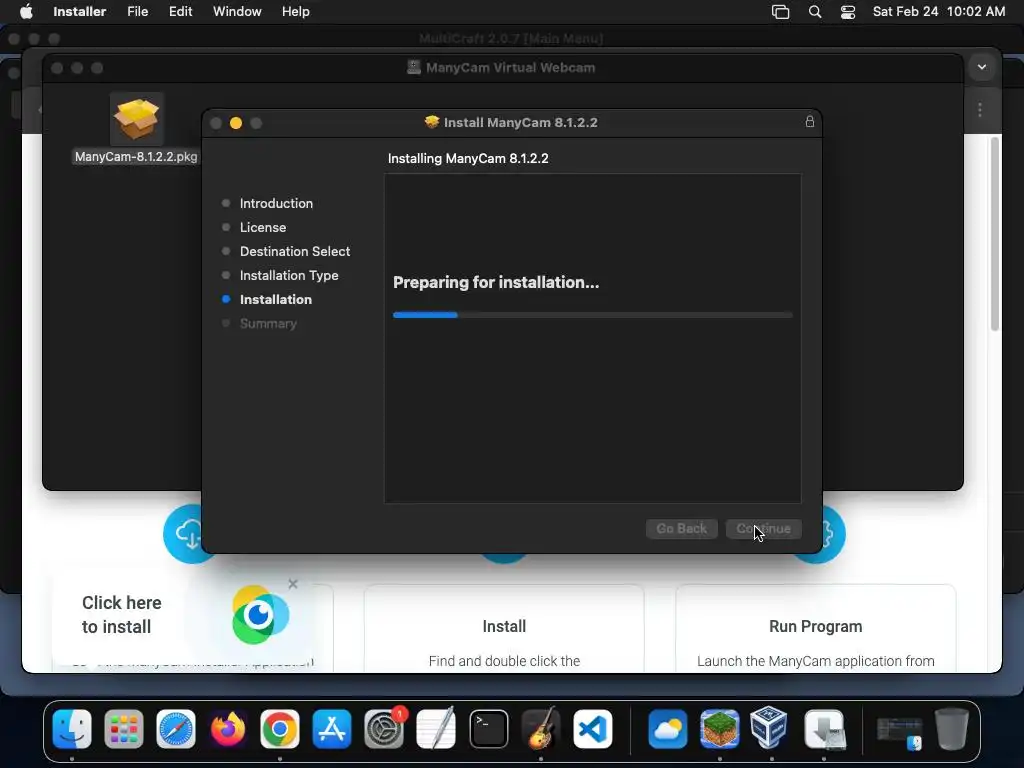1024x768 pixels.
Task: Open Control Center in menu bar
Action: [848, 12]
